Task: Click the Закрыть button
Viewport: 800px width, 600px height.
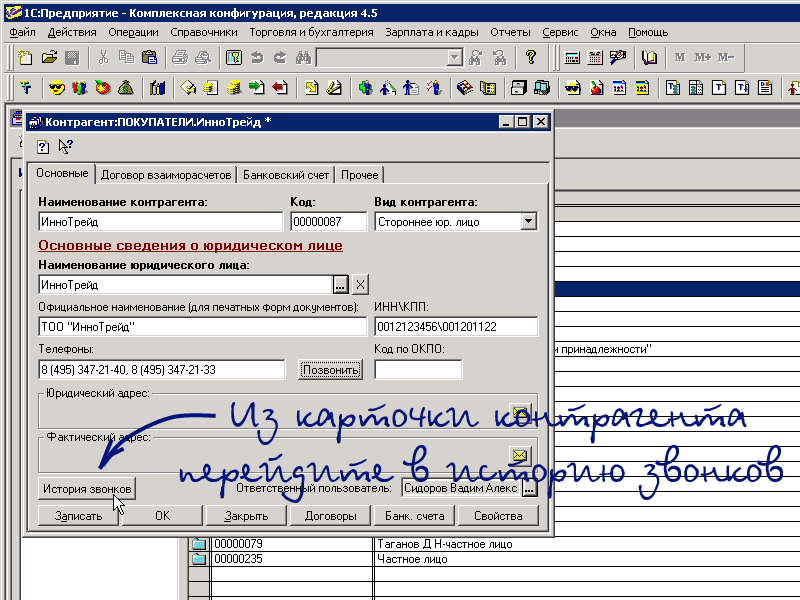Action: tap(246, 516)
